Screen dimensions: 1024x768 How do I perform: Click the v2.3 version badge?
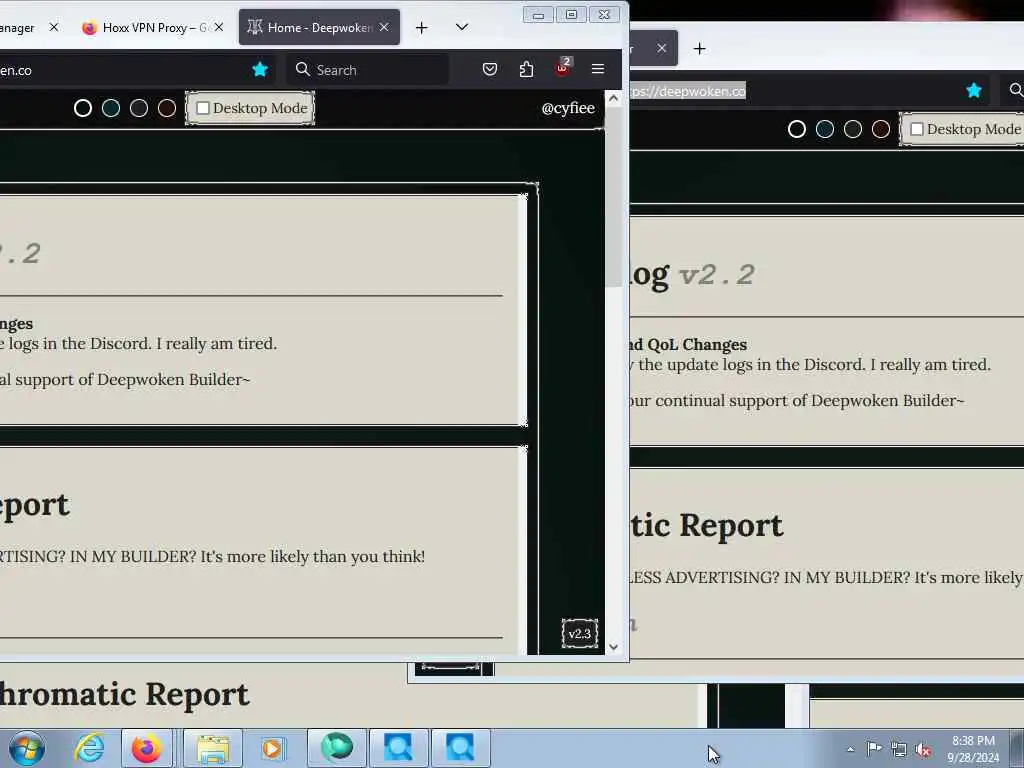tap(579, 633)
